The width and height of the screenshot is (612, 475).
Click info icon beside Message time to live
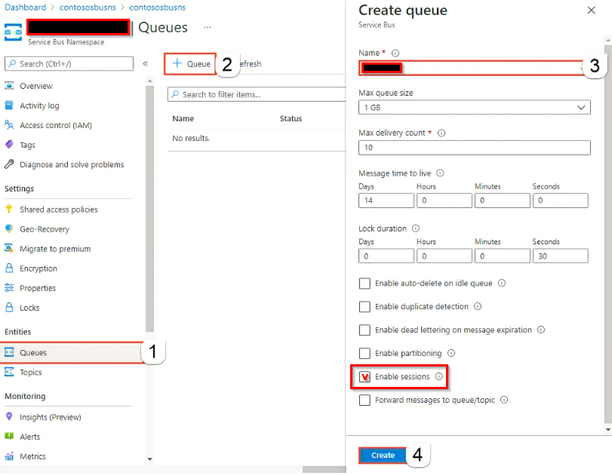pyautogui.click(x=440, y=173)
